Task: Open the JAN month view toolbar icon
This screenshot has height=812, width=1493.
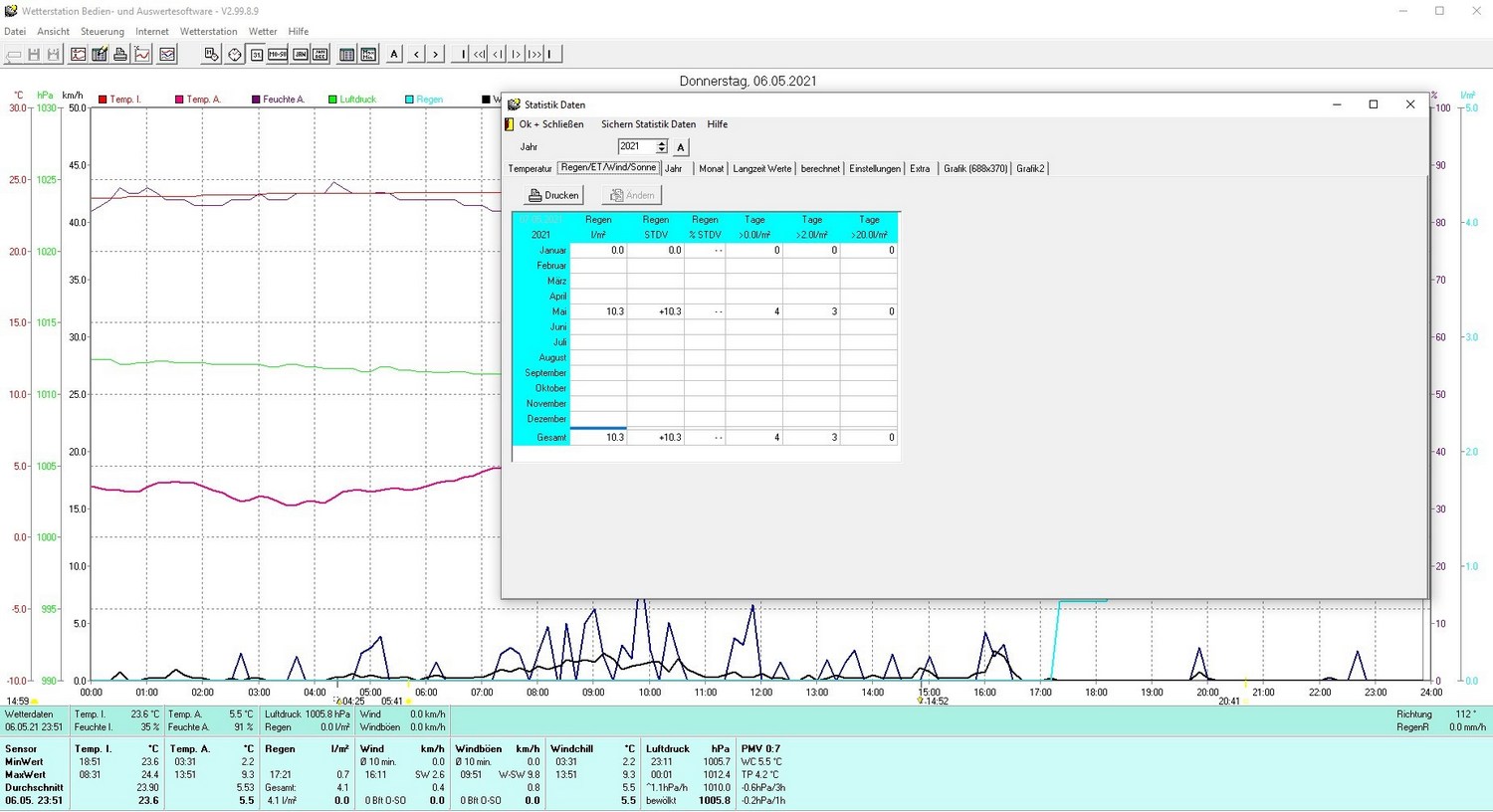Action: click(300, 55)
